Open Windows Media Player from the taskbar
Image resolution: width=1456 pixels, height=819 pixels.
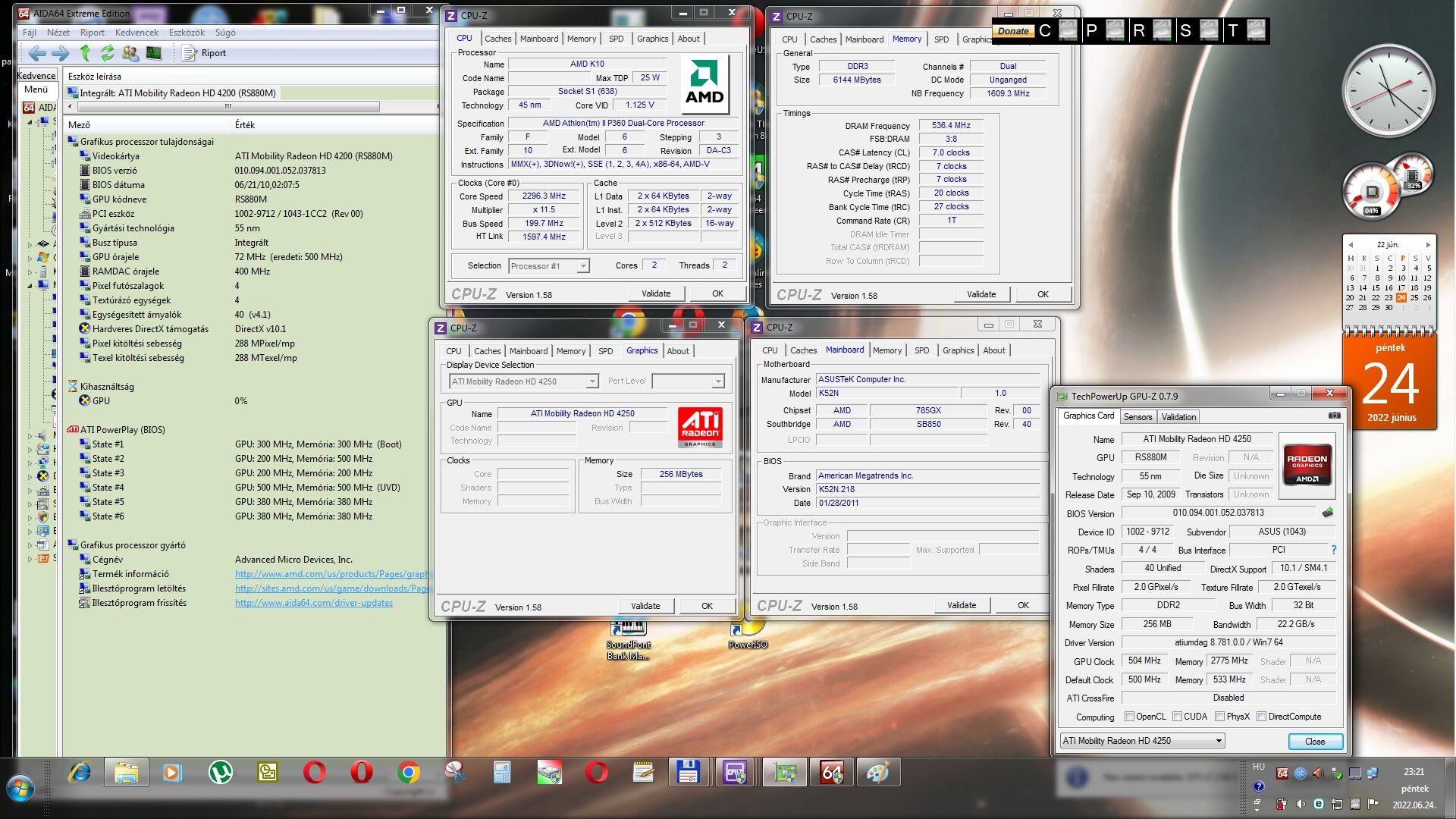(173, 773)
